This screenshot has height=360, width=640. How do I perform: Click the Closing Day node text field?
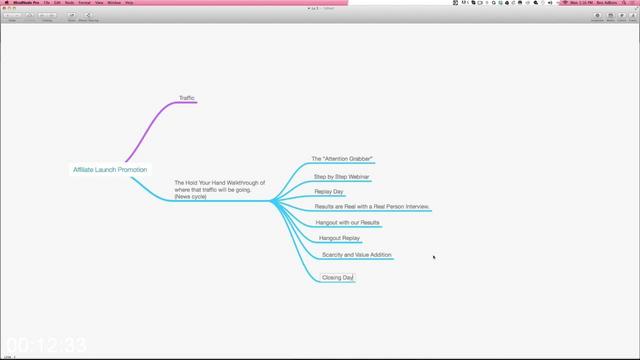click(338, 278)
